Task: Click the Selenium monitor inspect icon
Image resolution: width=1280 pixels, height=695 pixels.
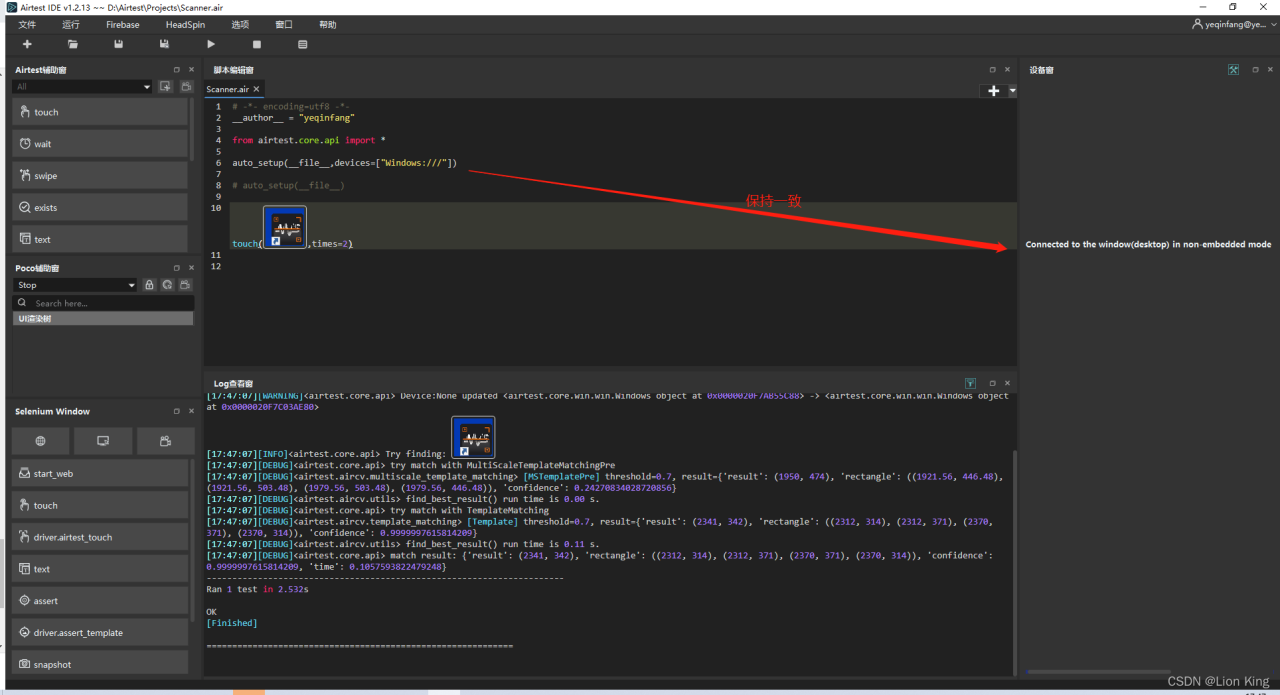Action: [103, 440]
